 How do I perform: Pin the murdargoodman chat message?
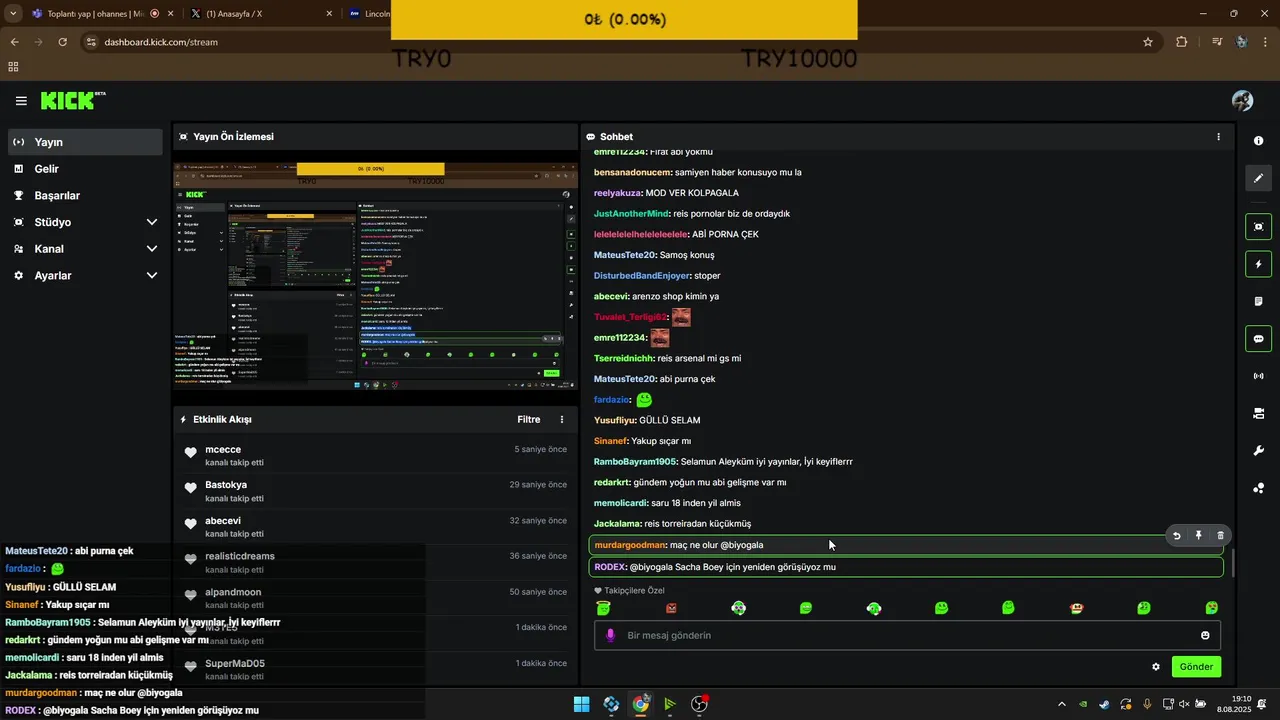click(1199, 536)
